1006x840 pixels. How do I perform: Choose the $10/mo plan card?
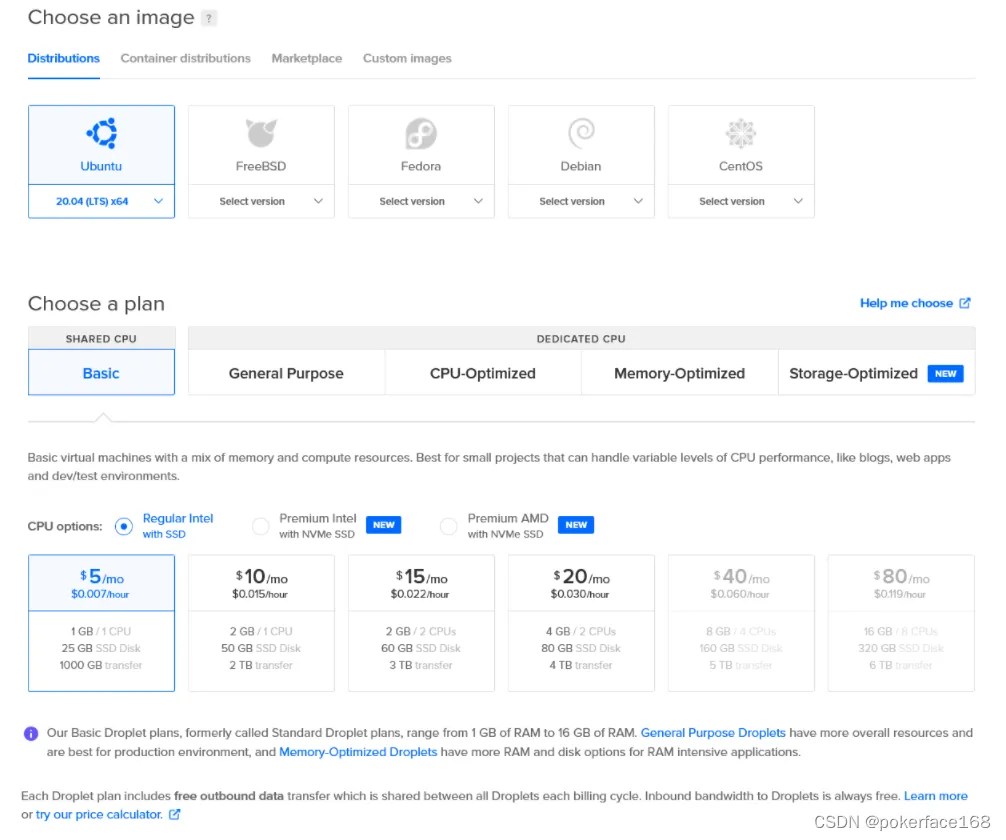click(261, 623)
